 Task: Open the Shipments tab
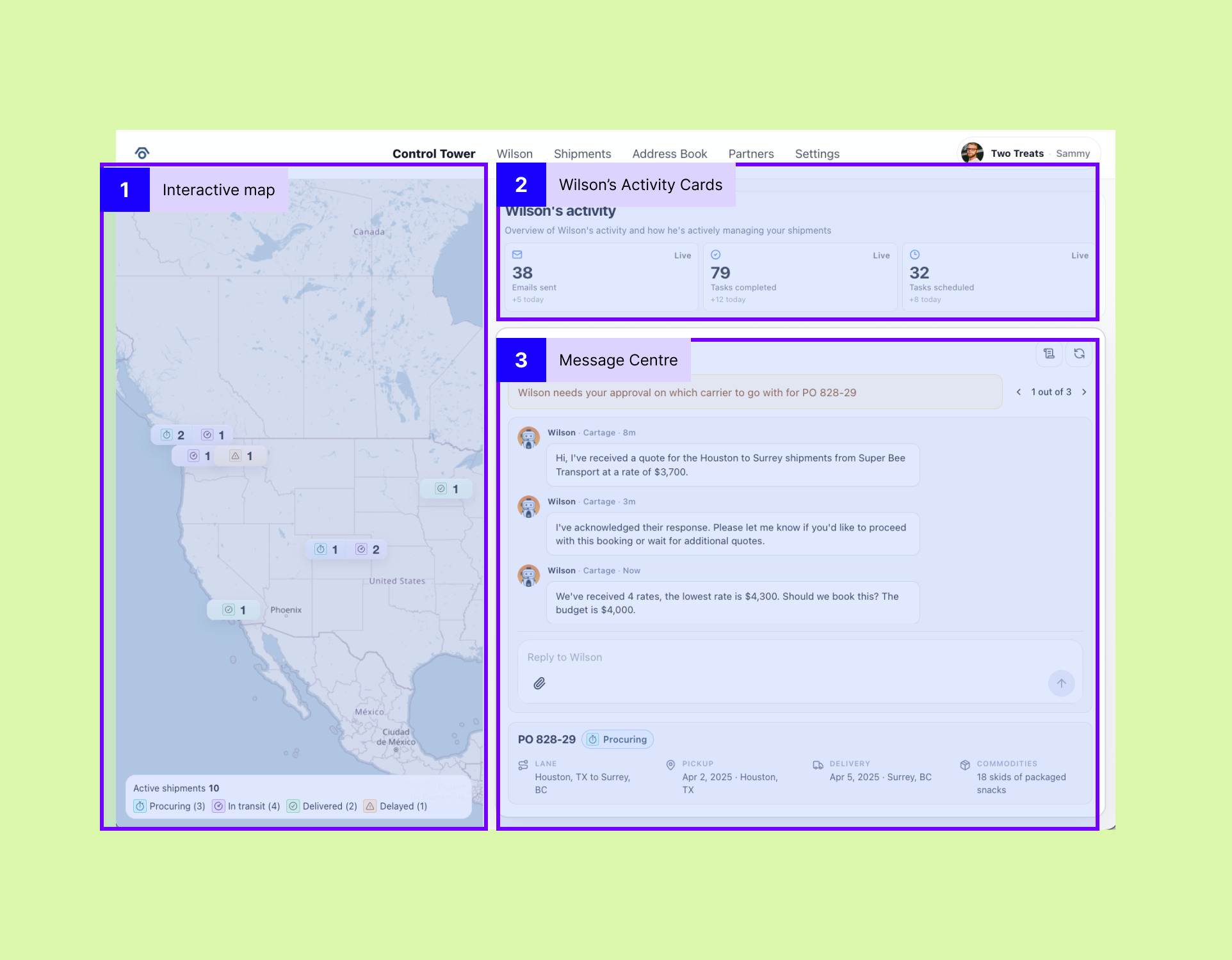point(582,154)
